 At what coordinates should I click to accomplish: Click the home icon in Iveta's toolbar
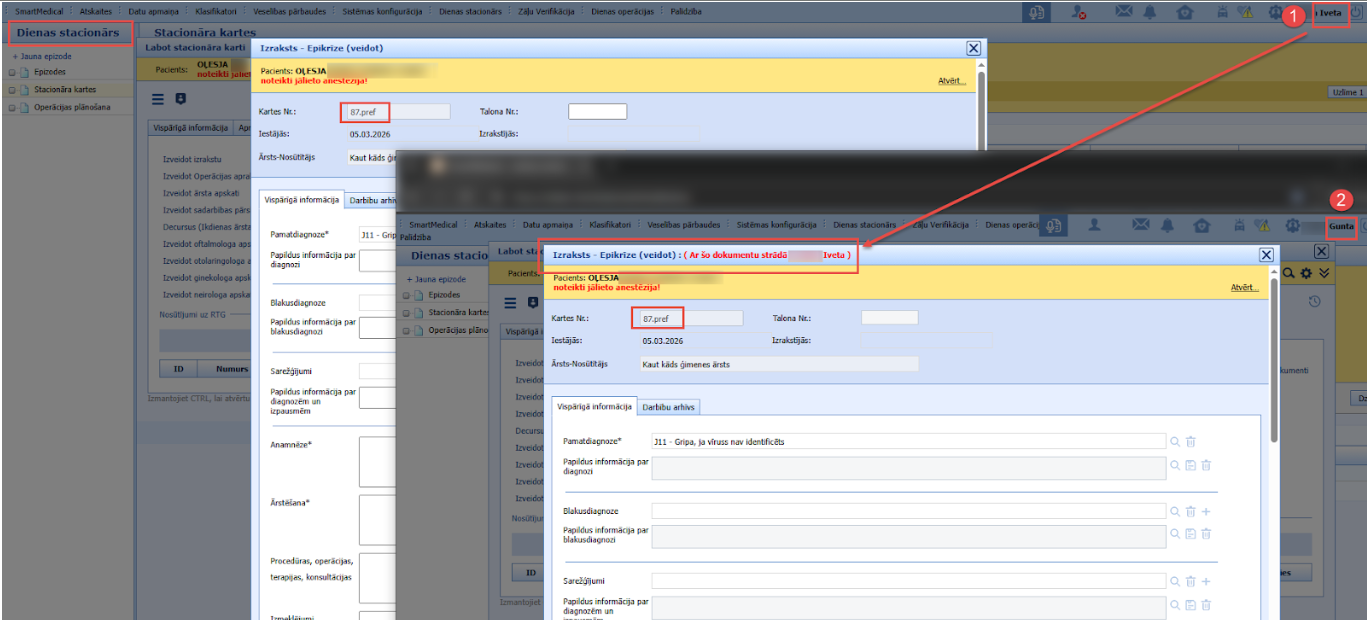point(1185,12)
